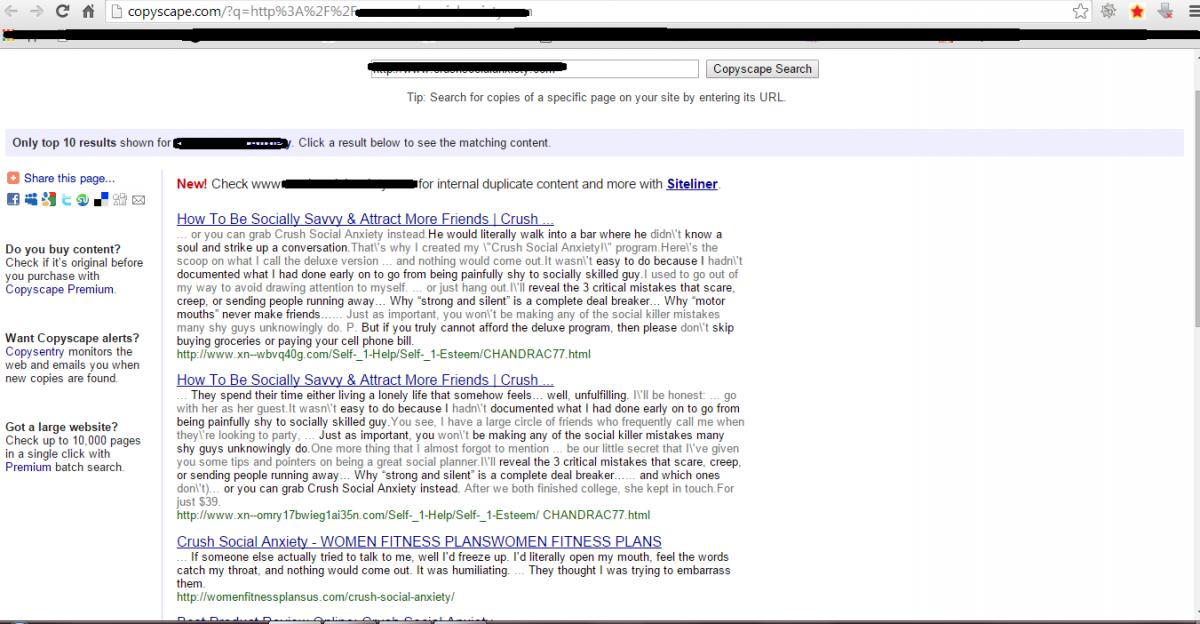The image size is (1200, 624).
Task: Open the red star extension icon
Action: click(x=1138, y=12)
